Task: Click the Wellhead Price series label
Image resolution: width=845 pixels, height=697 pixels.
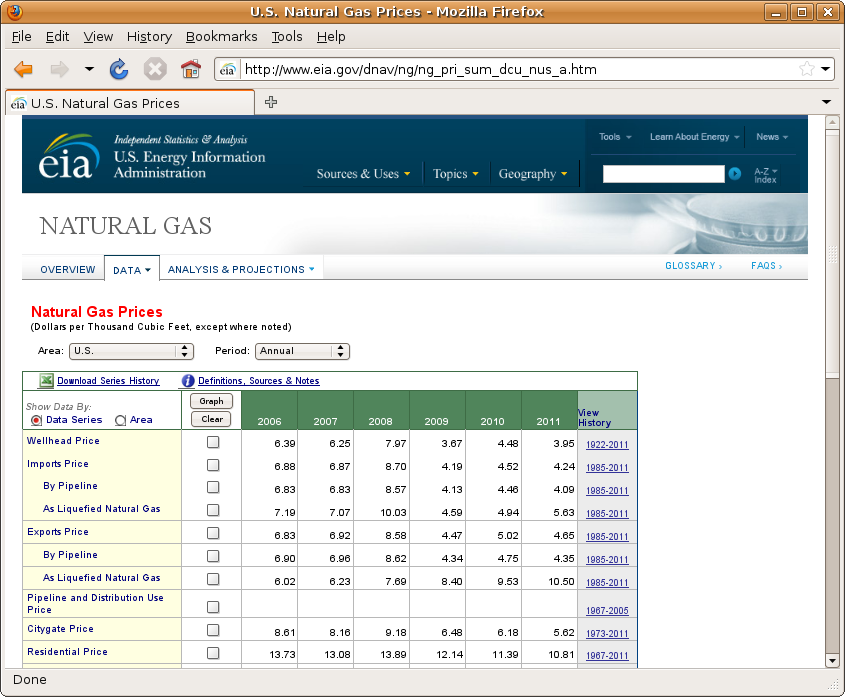Action: [64, 440]
